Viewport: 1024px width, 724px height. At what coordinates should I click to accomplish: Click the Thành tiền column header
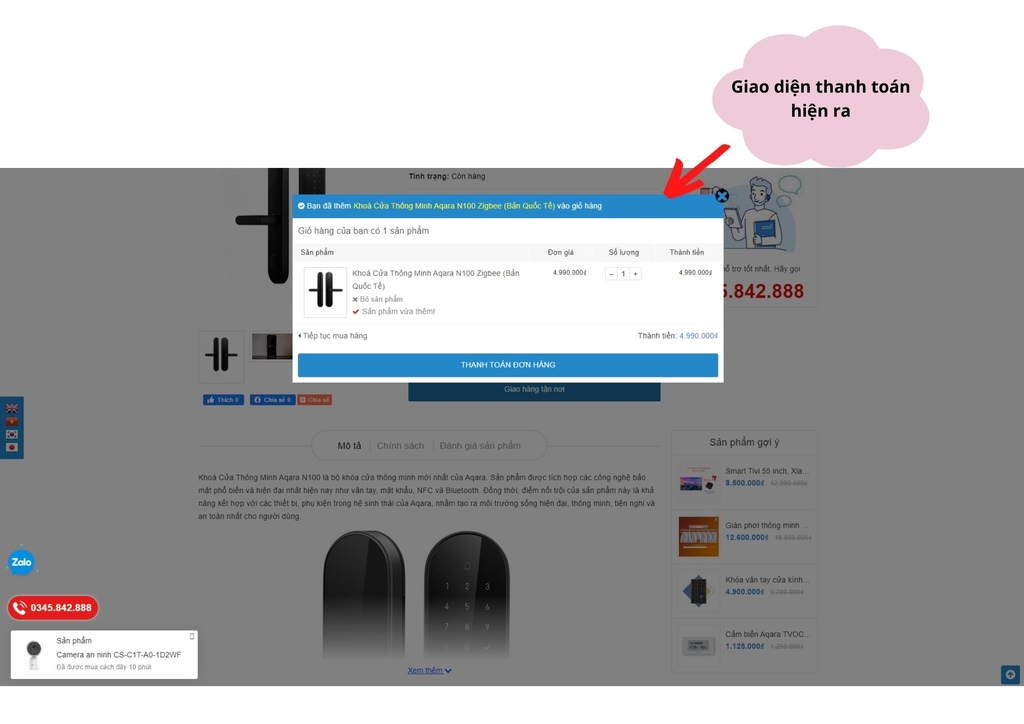tap(686, 252)
